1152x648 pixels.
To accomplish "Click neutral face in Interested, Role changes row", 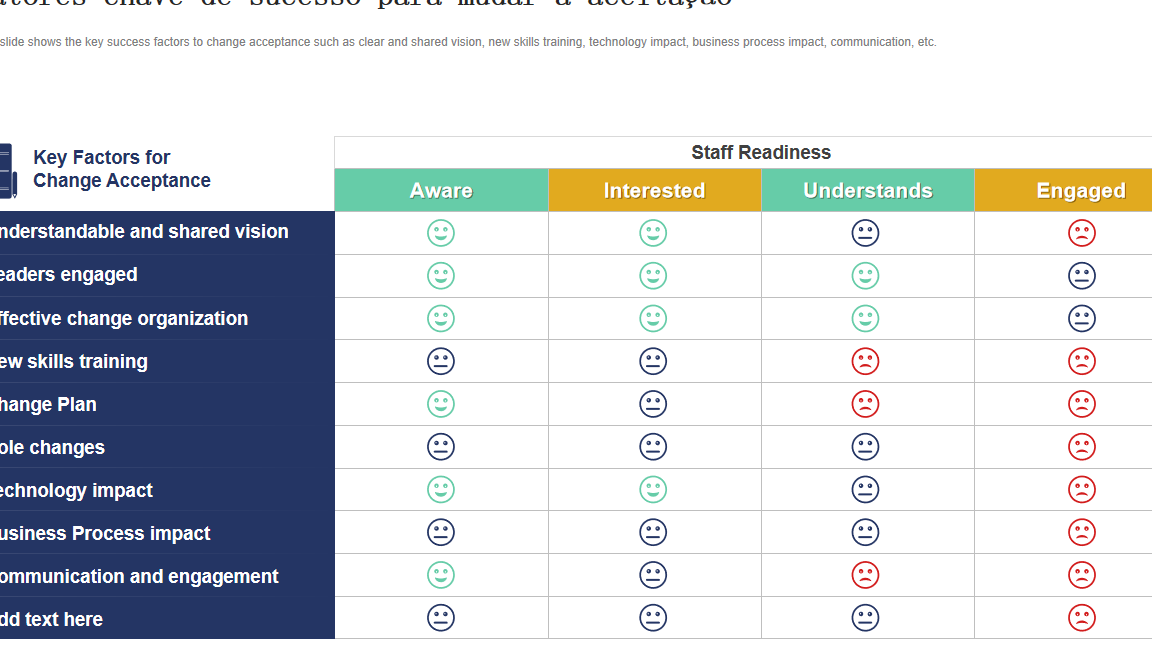I will tap(653, 447).
